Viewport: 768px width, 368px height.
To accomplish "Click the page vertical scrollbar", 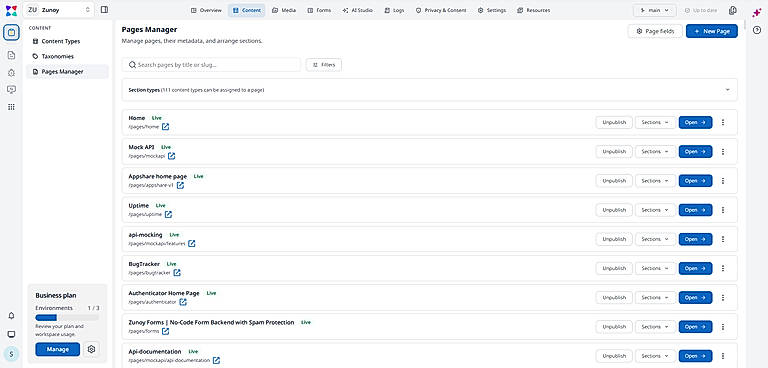I will click(744, 25).
